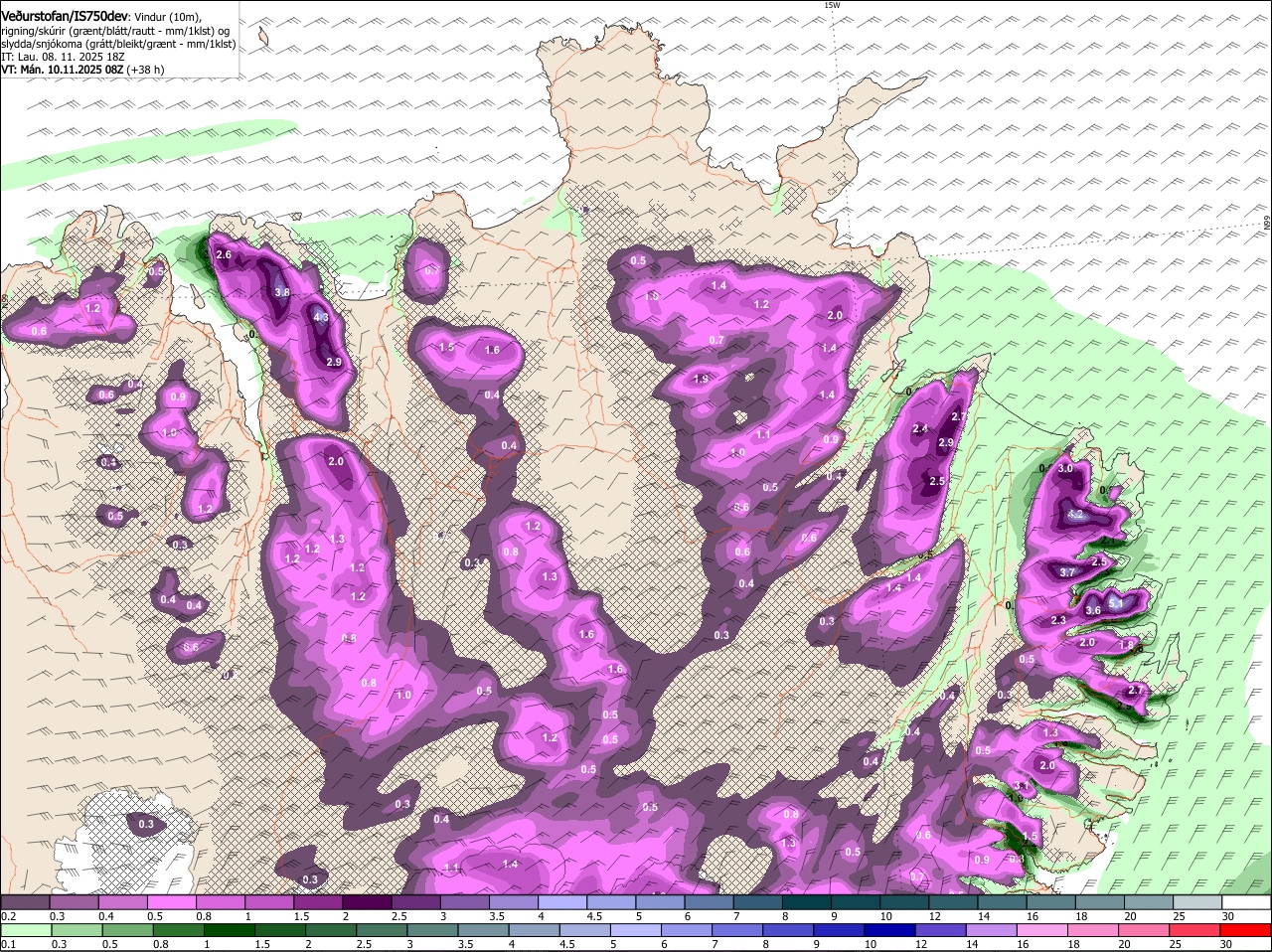This screenshot has width=1272, height=952.
Task: Click the '3.0' value on the east coast
Action: 1065,468
